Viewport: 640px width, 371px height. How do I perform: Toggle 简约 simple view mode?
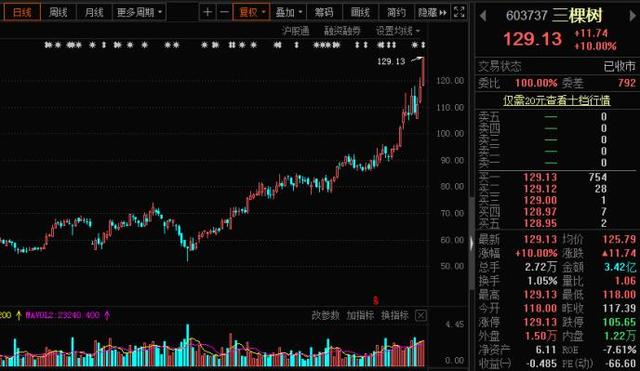[396, 13]
